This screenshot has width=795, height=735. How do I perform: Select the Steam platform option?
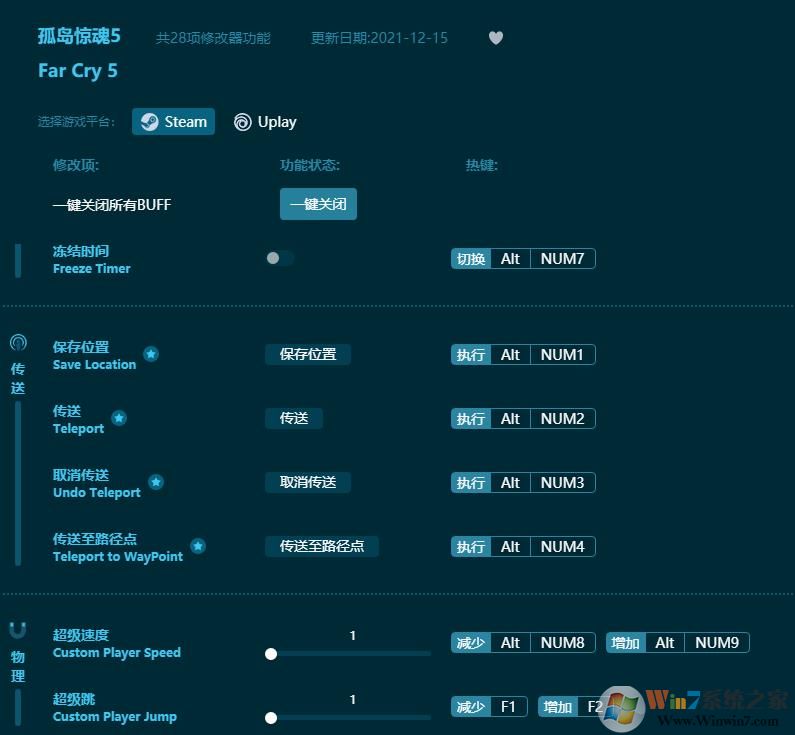[x=173, y=122]
